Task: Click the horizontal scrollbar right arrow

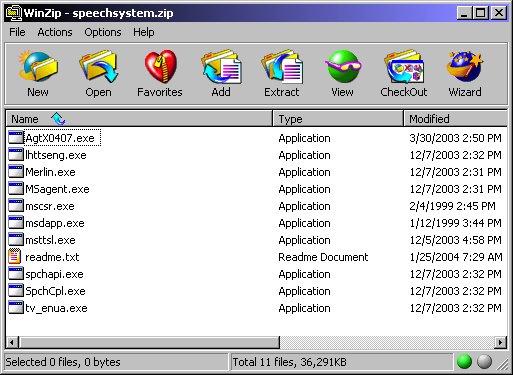Action: [500, 342]
